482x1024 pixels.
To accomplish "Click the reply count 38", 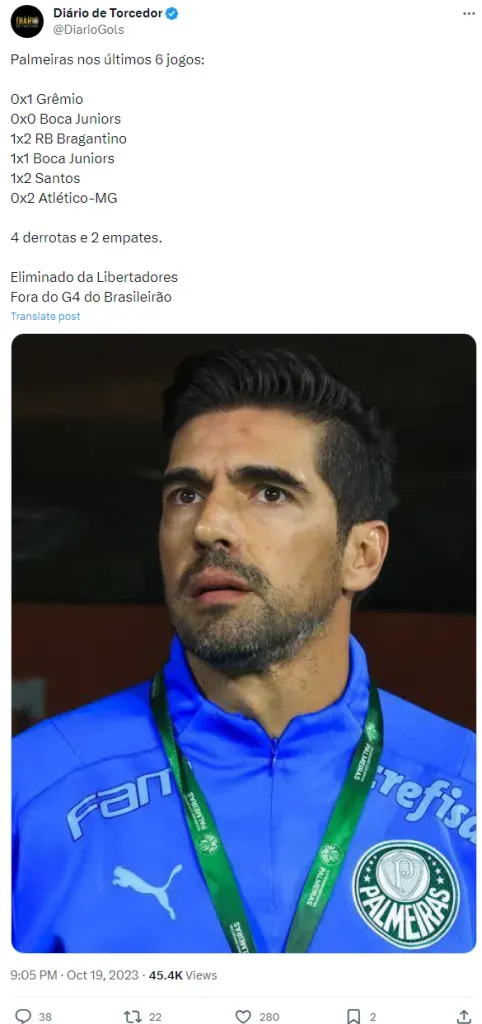I will coord(45,1017).
